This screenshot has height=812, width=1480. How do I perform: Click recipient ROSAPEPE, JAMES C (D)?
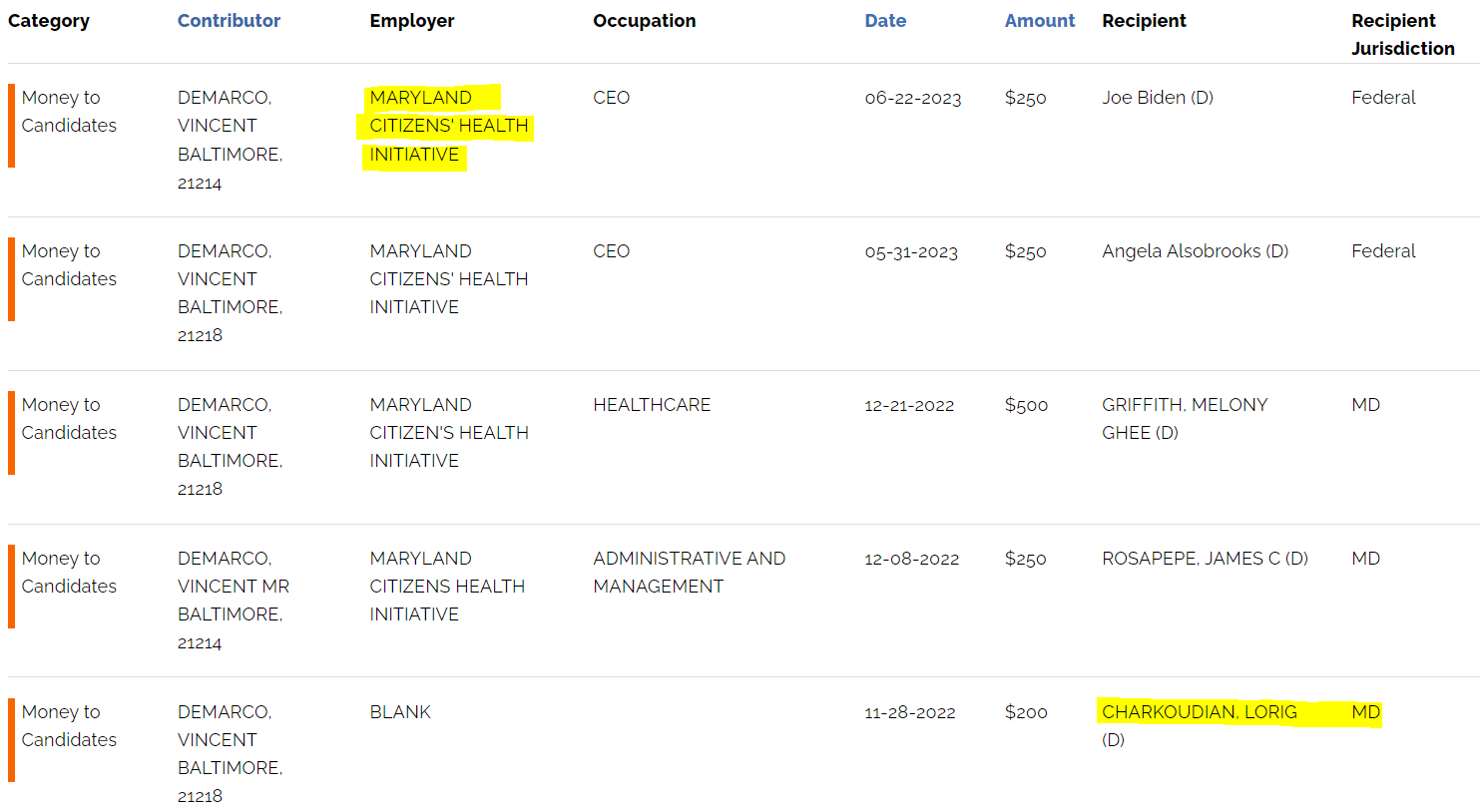tap(1205, 559)
